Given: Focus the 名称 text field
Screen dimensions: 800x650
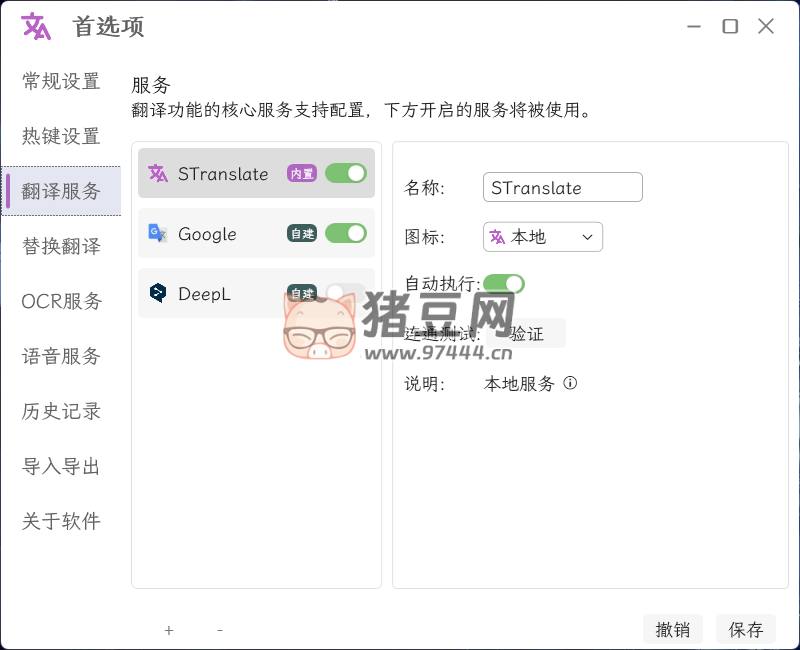Looking at the screenshot, I should pyautogui.click(x=562, y=188).
